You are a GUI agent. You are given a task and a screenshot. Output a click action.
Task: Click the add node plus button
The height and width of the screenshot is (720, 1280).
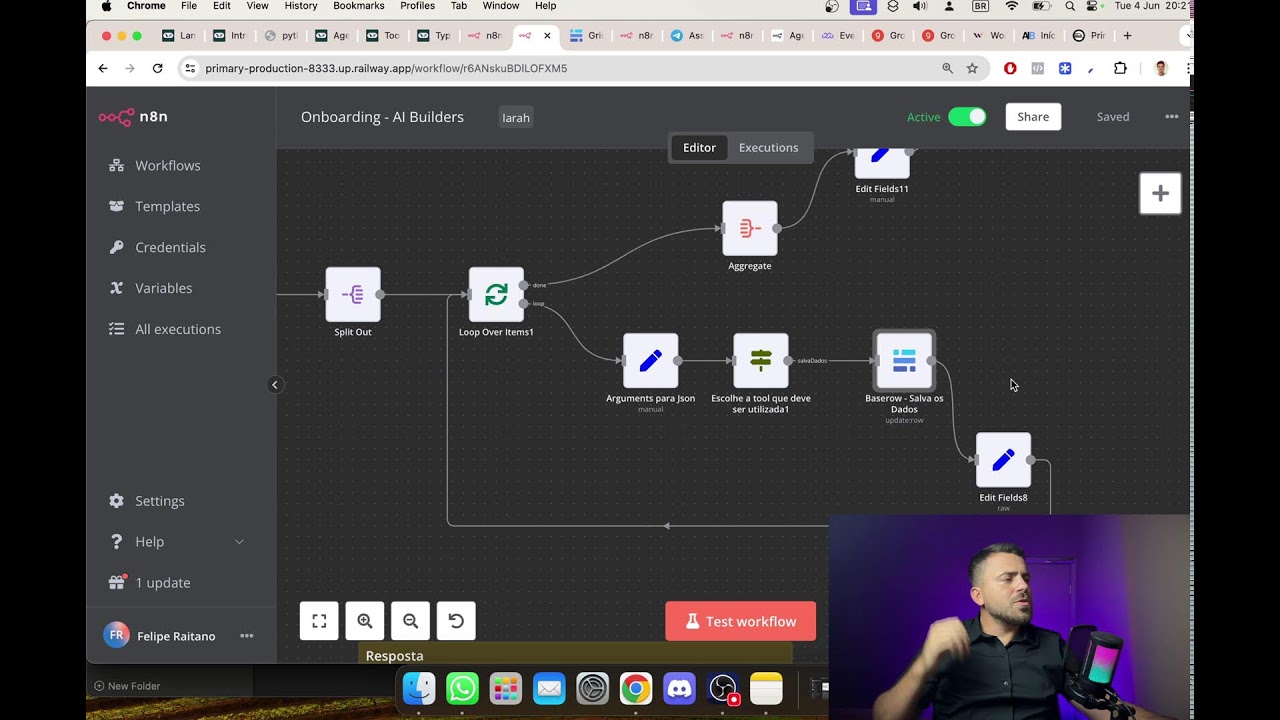point(1160,193)
